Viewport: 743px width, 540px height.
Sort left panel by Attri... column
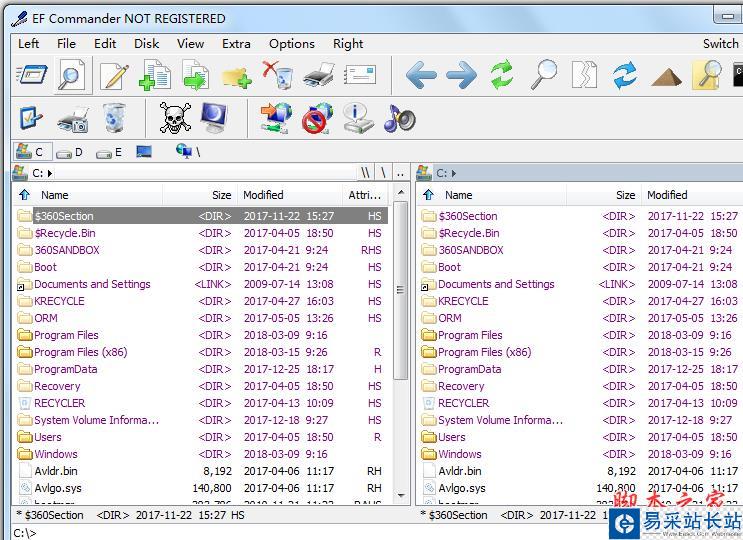pyautogui.click(x=365, y=195)
